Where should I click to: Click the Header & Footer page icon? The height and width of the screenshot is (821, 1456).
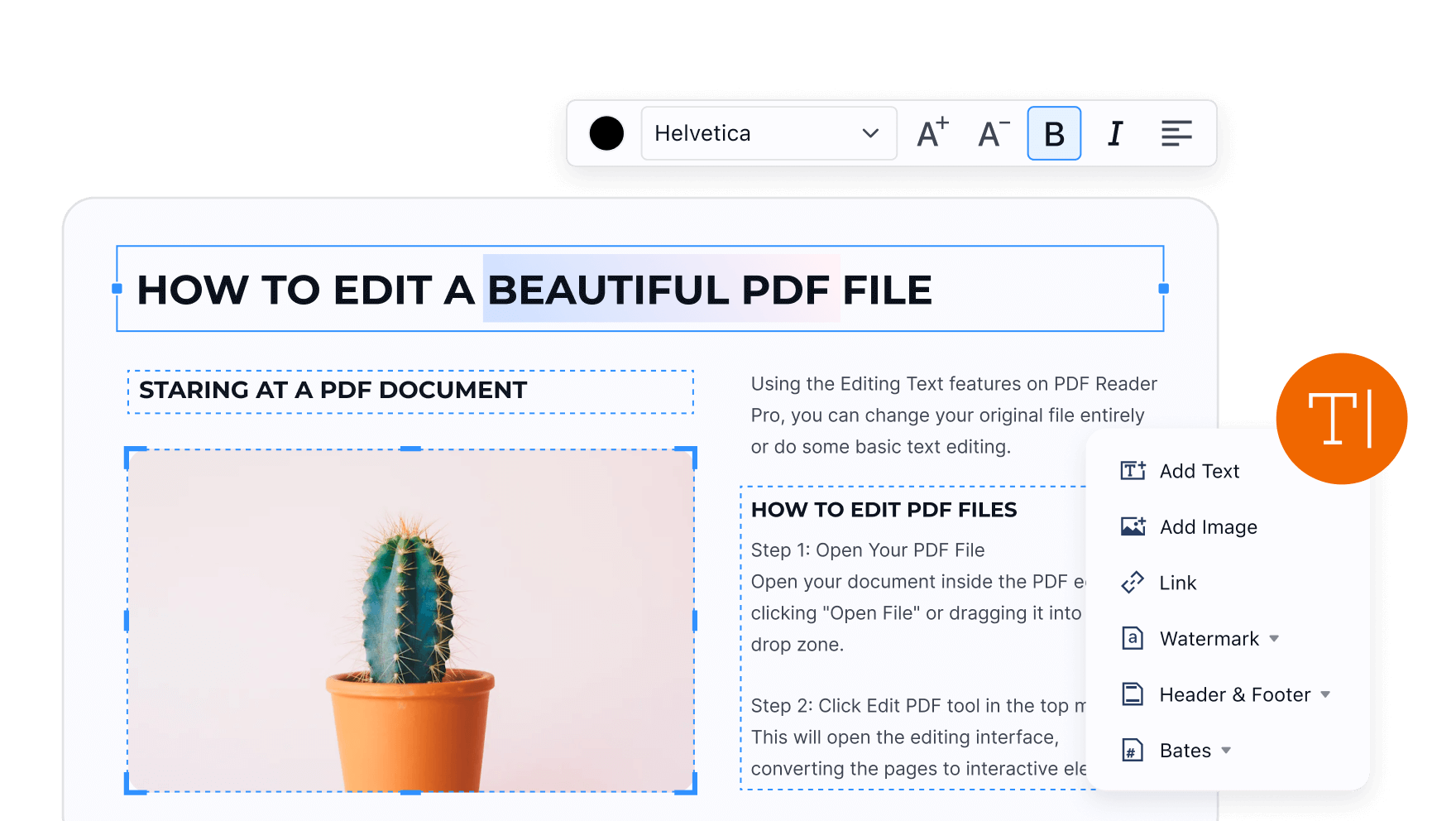[1133, 694]
